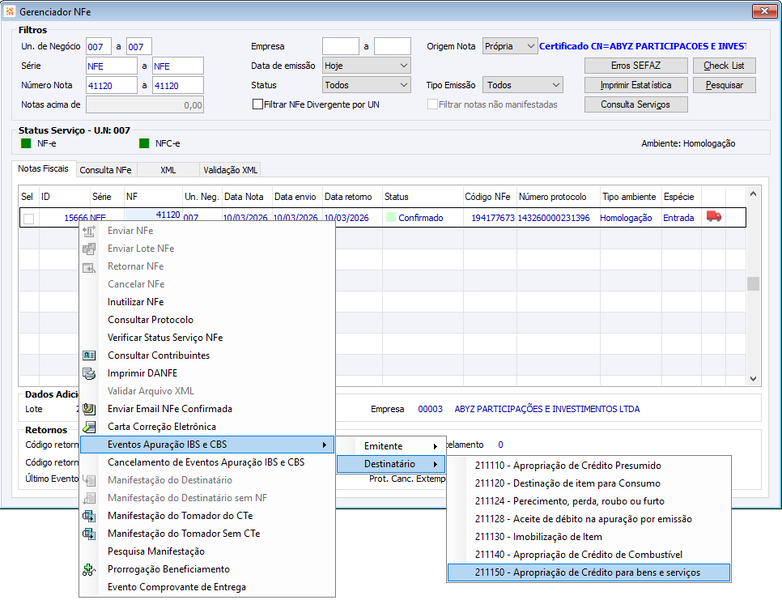The image size is (782, 600).
Task: Enable Filtrar NFe Divergente por UN checkbox
Action: point(257,104)
